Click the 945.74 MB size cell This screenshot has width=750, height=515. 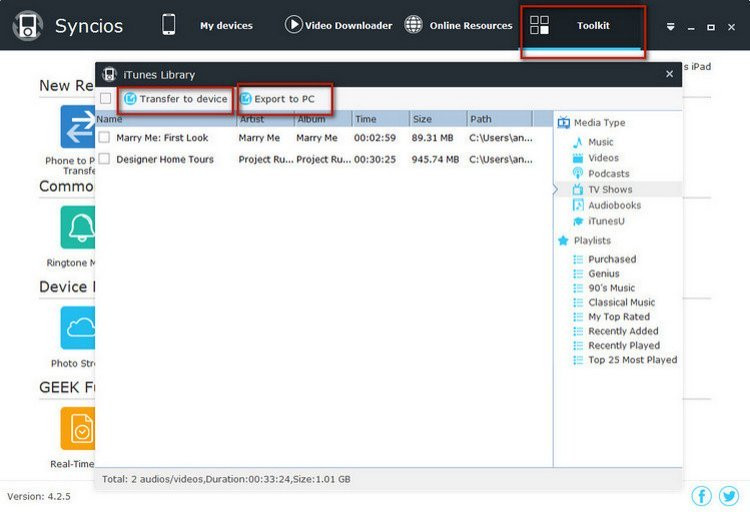[x=435, y=159]
